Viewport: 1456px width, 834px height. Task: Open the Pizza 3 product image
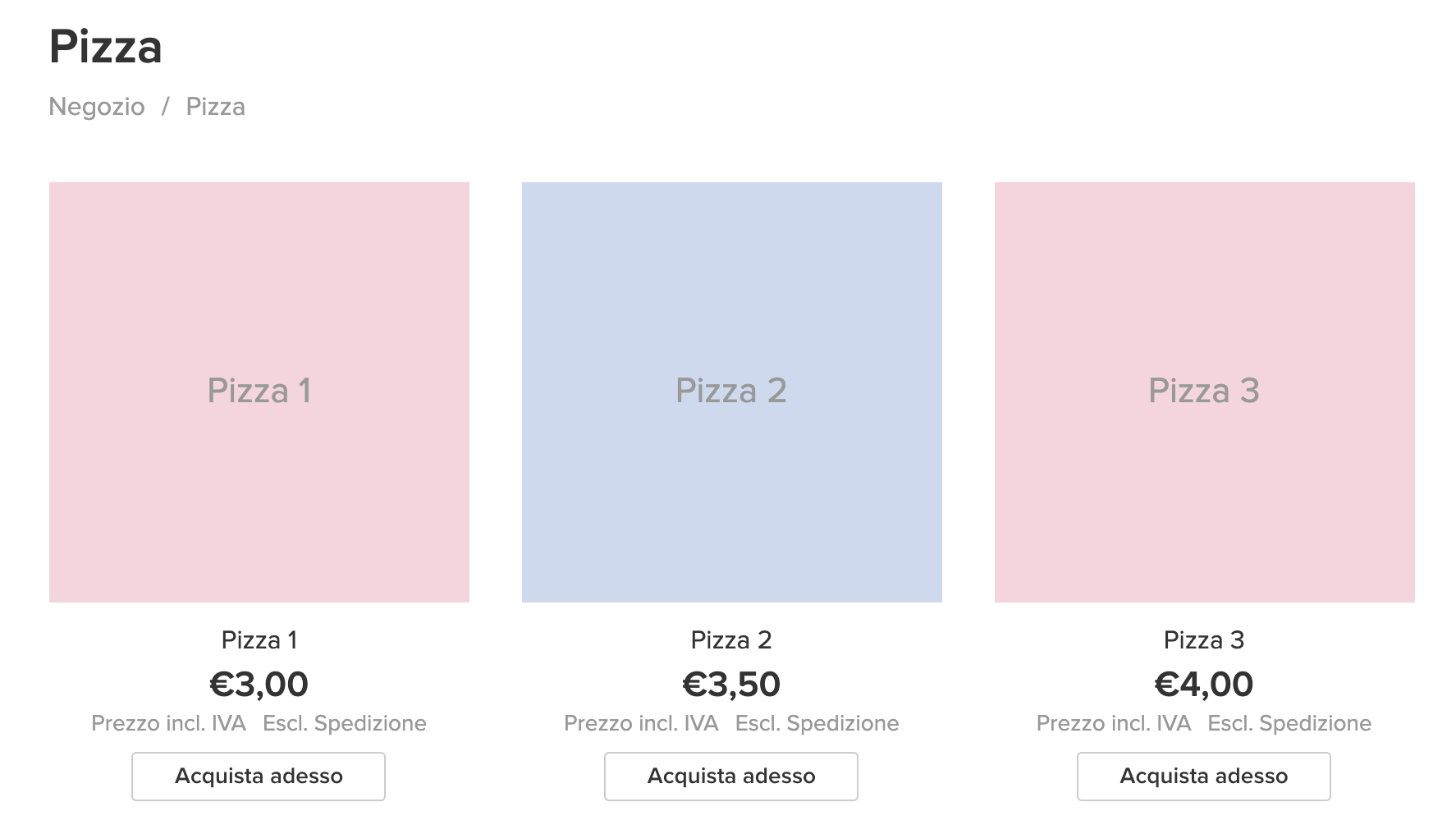click(x=1203, y=392)
